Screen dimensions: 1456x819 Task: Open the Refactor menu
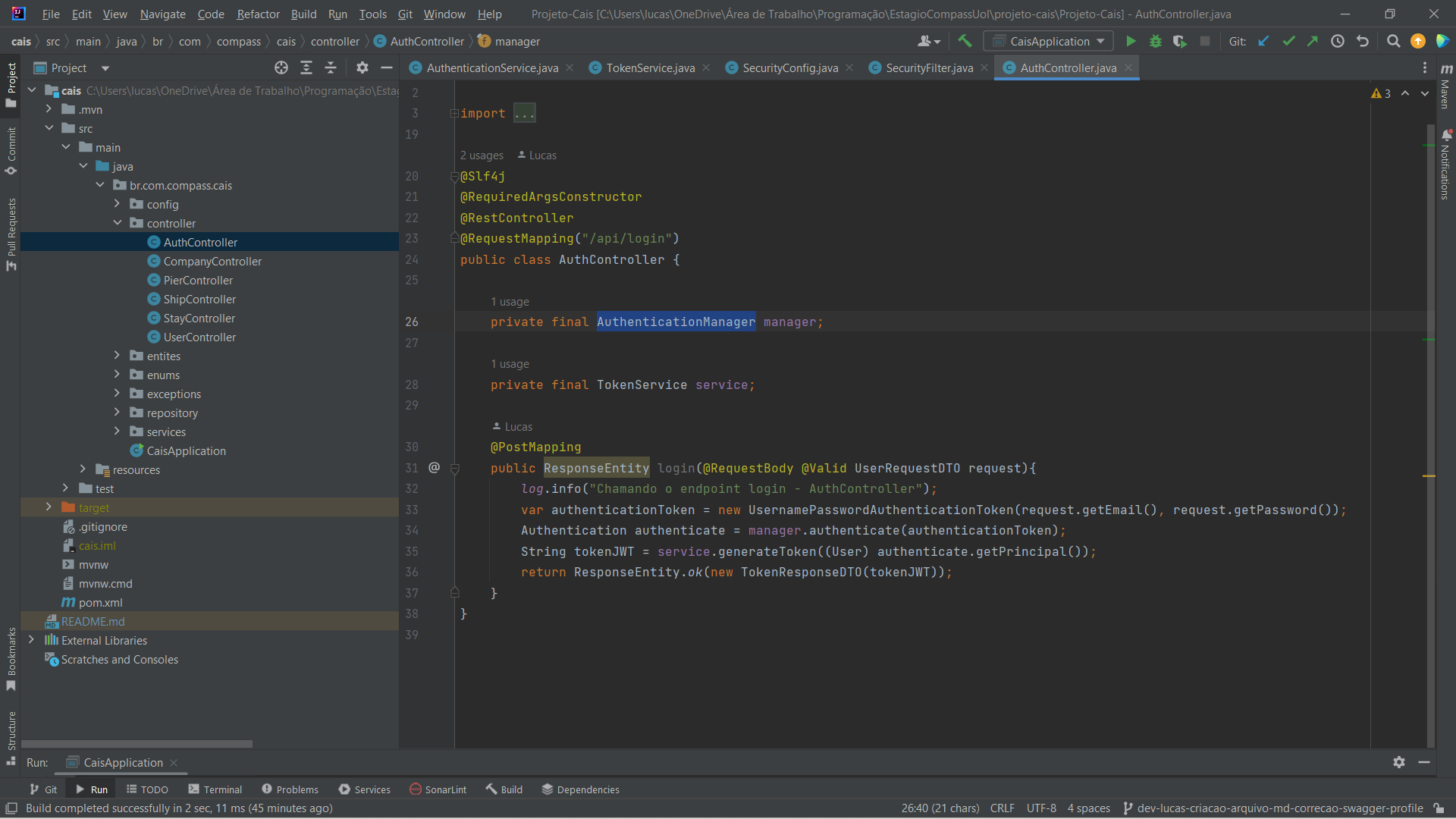[x=258, y=14]
